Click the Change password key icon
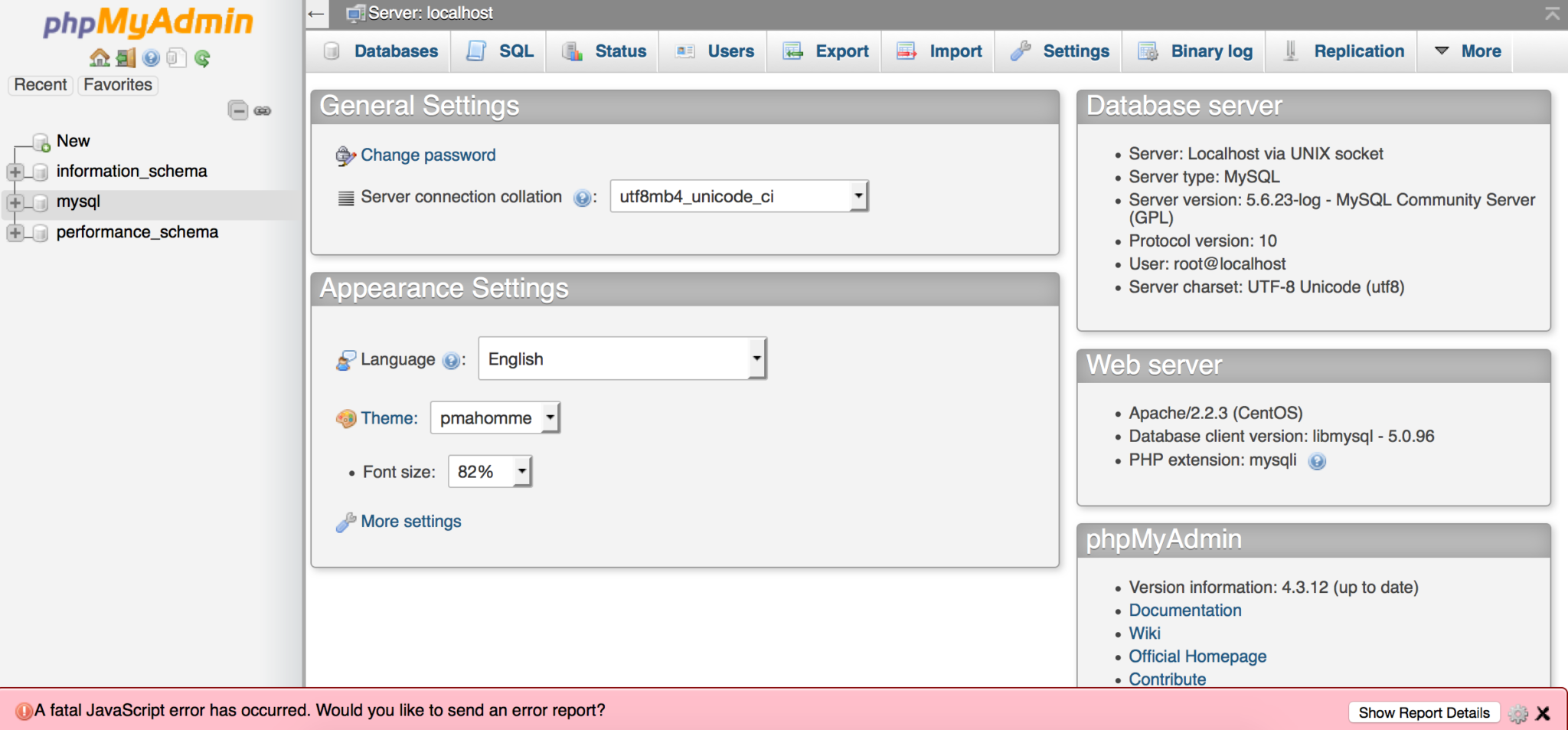The width and height of the screenshot is (1568, 730). coord(346,155)
